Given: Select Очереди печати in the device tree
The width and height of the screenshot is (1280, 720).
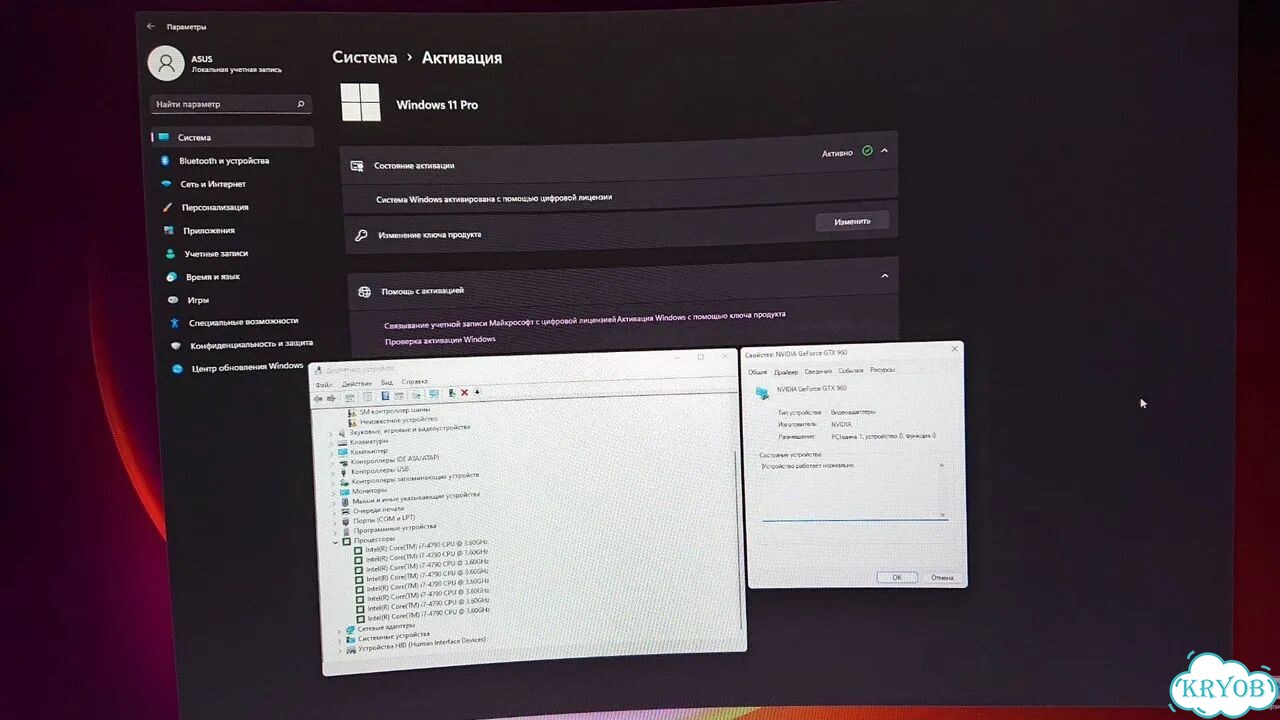Looking at the screenshot, I should click(x=379, y=510).
